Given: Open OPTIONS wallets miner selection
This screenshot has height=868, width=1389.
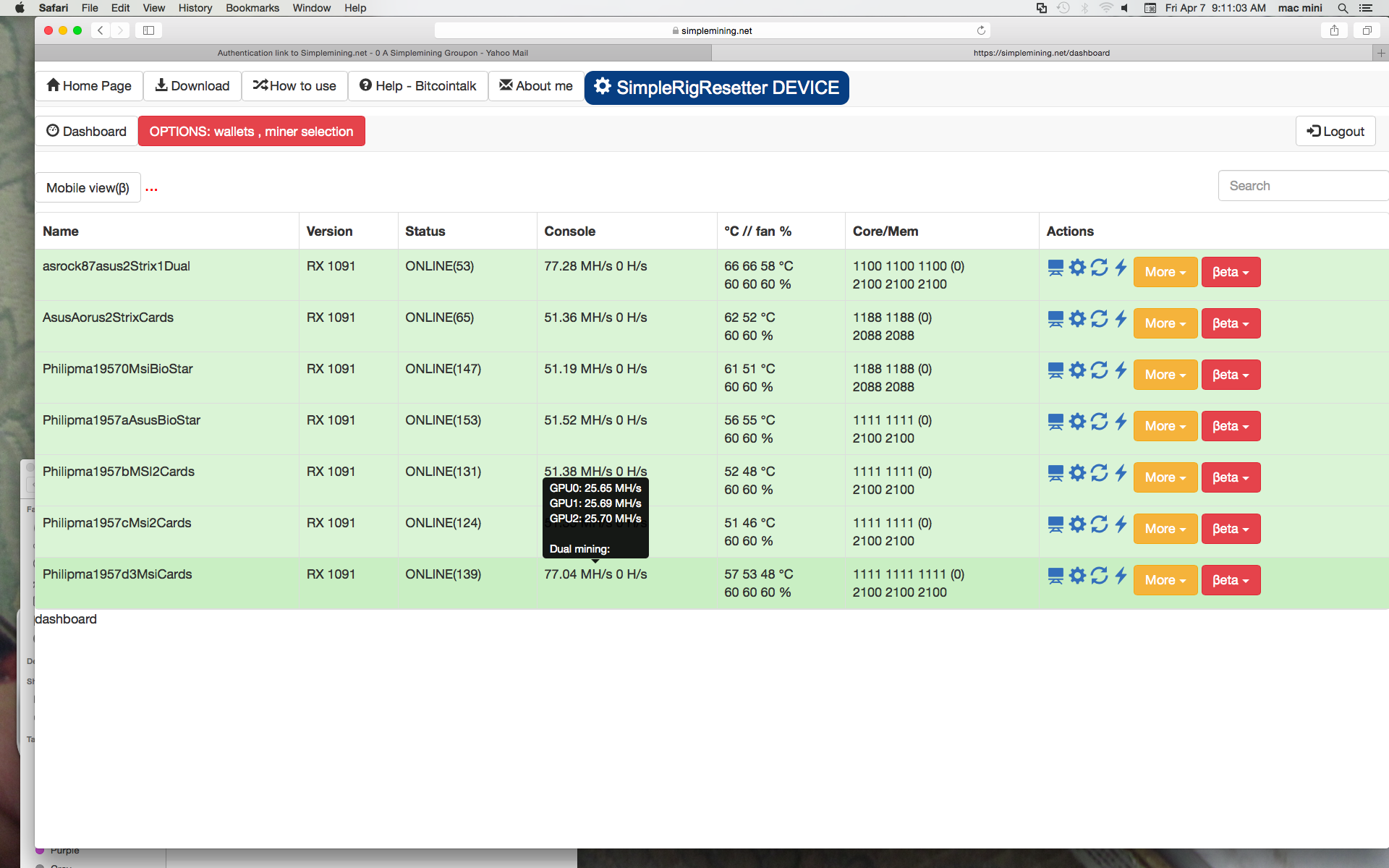Looking at the screenshot, I should point(251,131).
